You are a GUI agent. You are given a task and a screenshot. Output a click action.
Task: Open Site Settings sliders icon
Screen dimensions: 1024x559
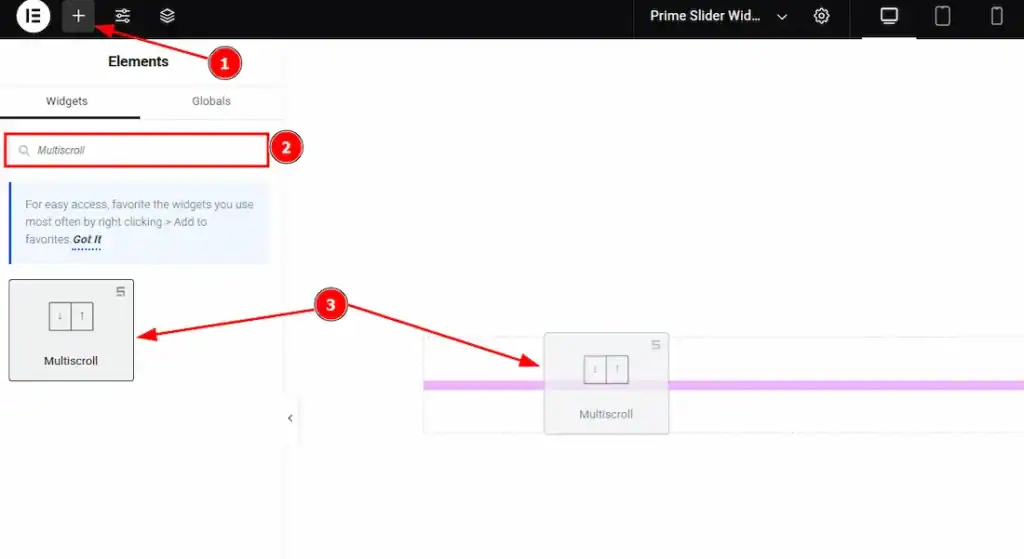[122, 16]
